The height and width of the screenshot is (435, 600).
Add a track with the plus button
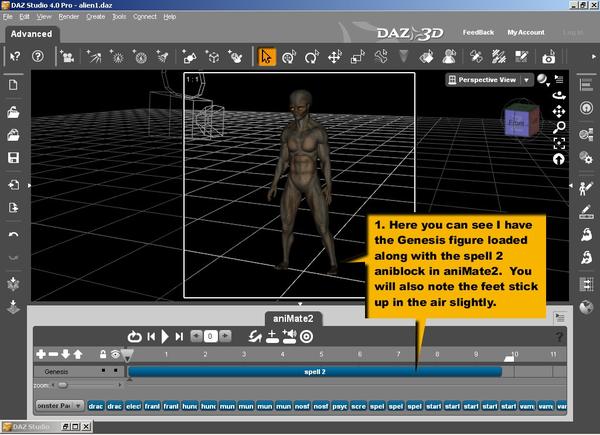pyautogui.click(x=41, y=354)
